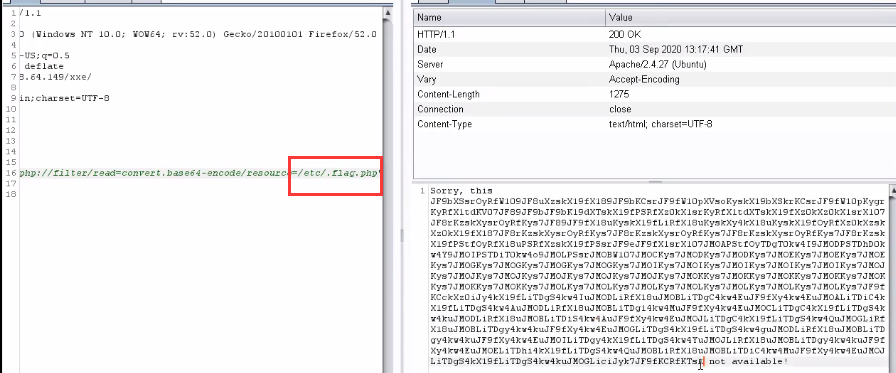Screen dimensions: 896x373
Task: Click the 'Sorry, this' response text
Action: (461, 191)
